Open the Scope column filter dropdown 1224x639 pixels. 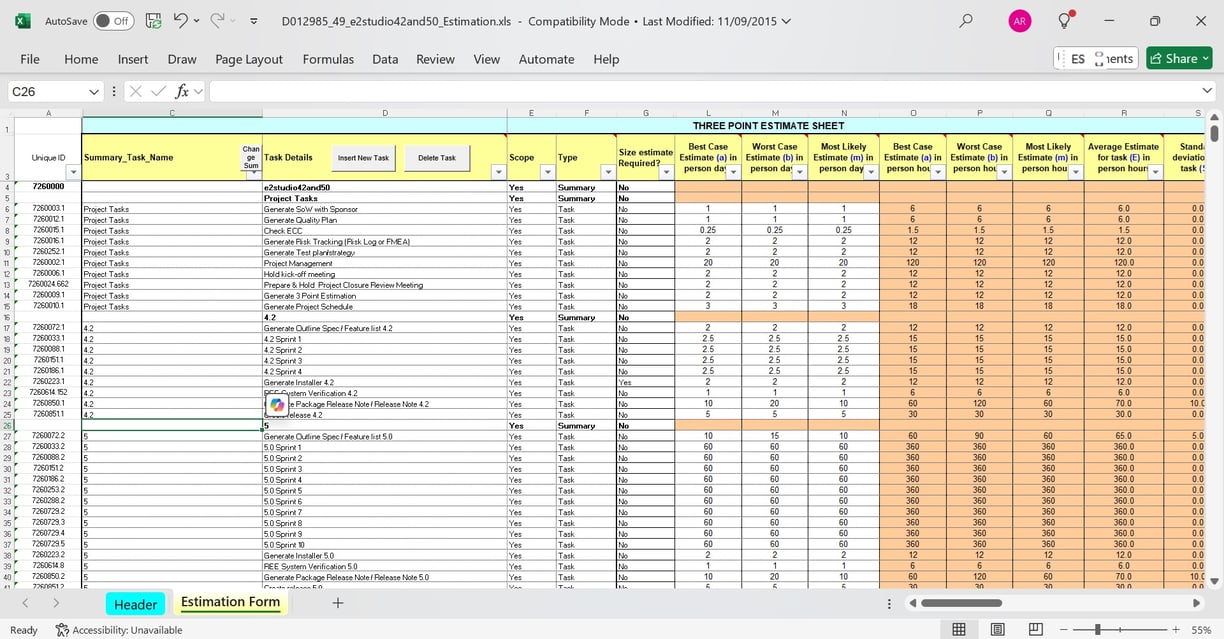[x=547, y=173]
